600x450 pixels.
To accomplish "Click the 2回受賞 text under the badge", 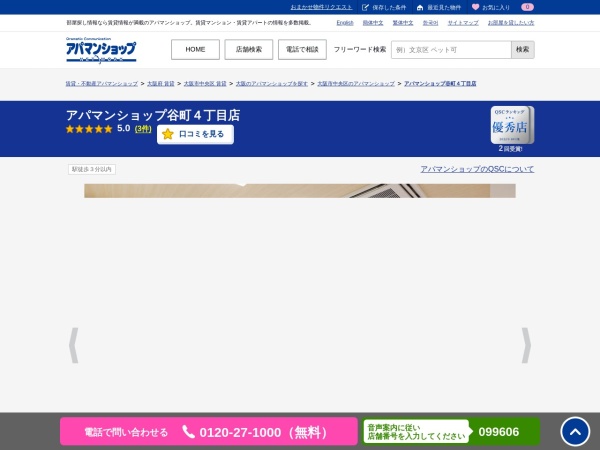I will click(x=510, y=148).
